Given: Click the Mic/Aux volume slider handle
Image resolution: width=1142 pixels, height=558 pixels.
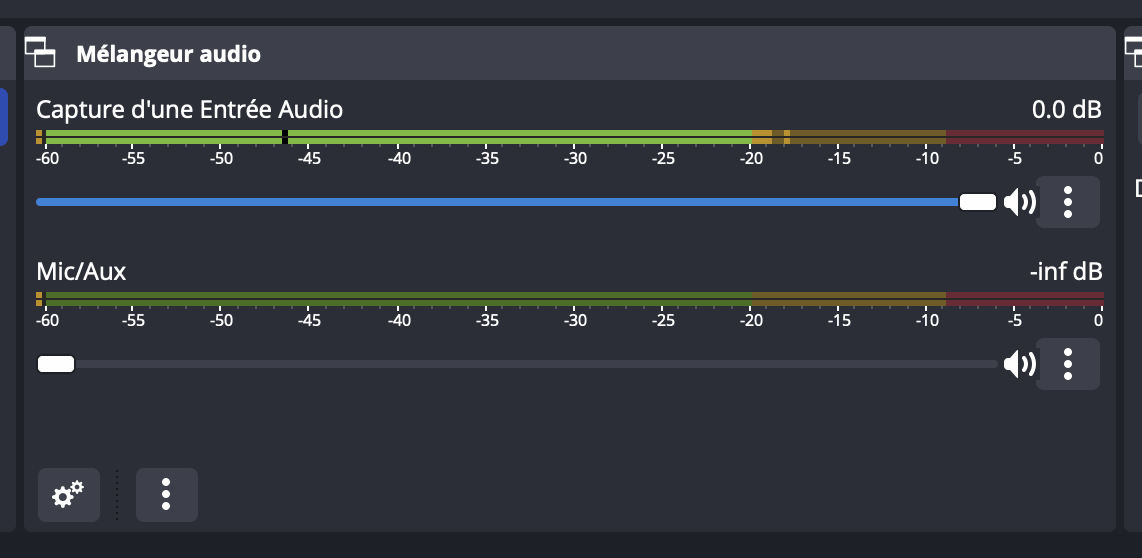Looking at the screenshot, I should click(56, 364).
